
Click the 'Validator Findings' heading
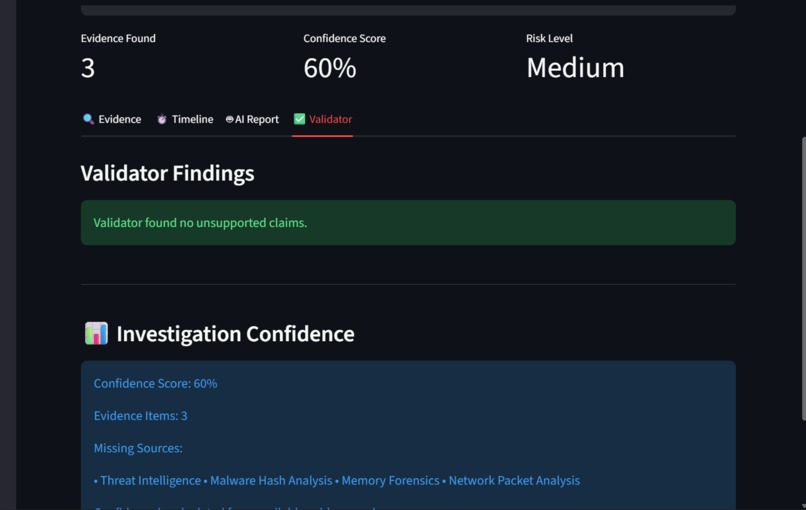click(168, 173)
